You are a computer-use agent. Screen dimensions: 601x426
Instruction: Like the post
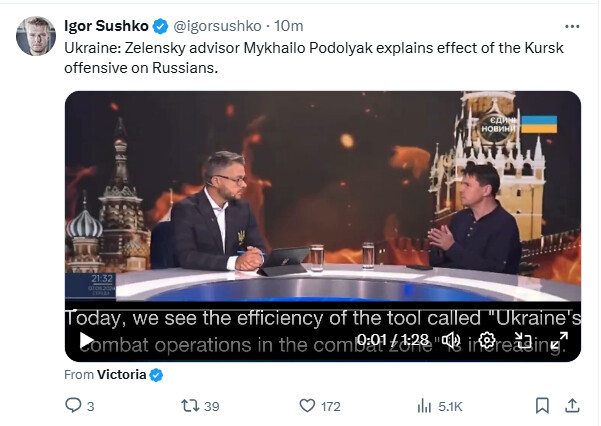308,406
